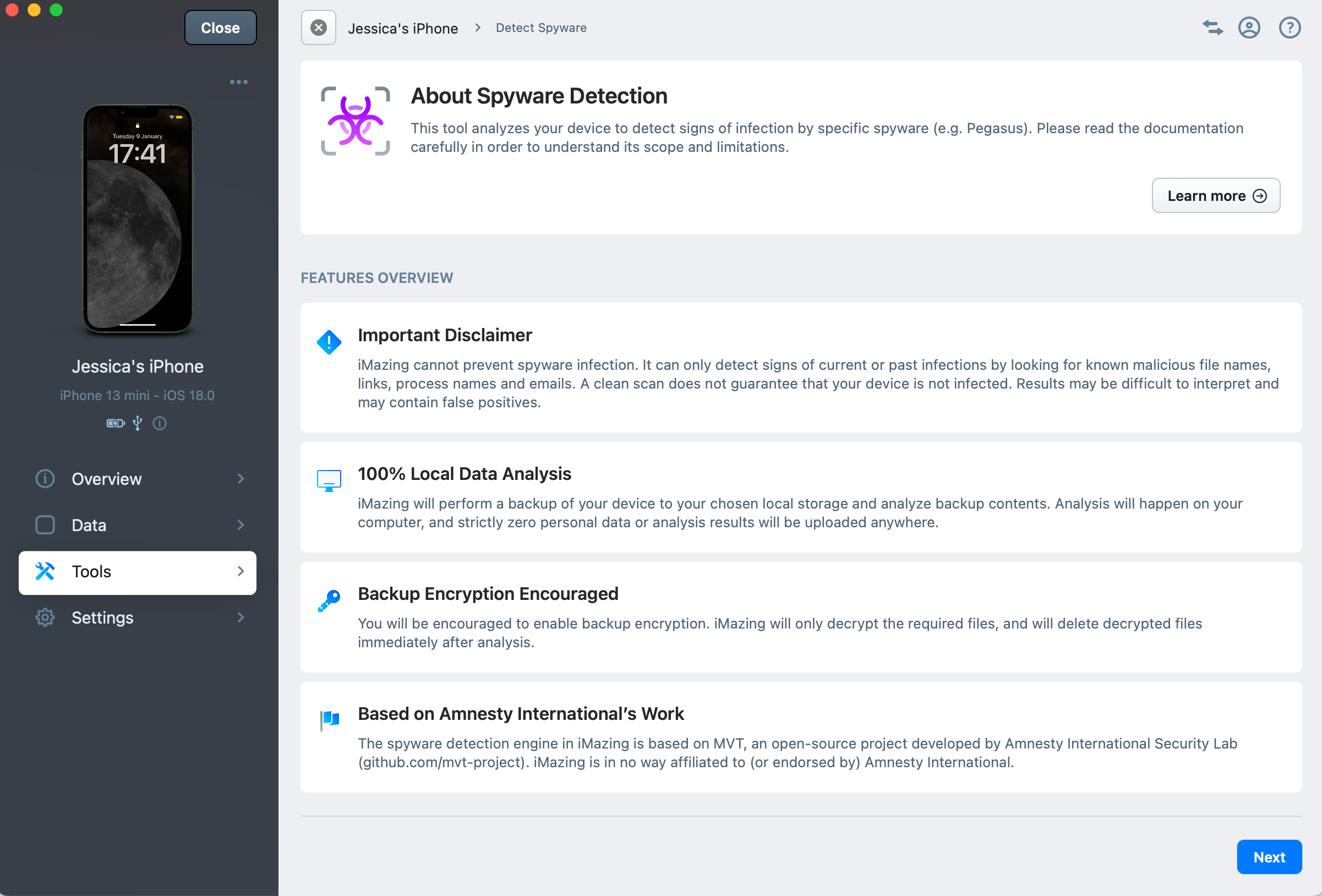
Task: Click the Amnesty International flag icon
Action: [329, 720]
